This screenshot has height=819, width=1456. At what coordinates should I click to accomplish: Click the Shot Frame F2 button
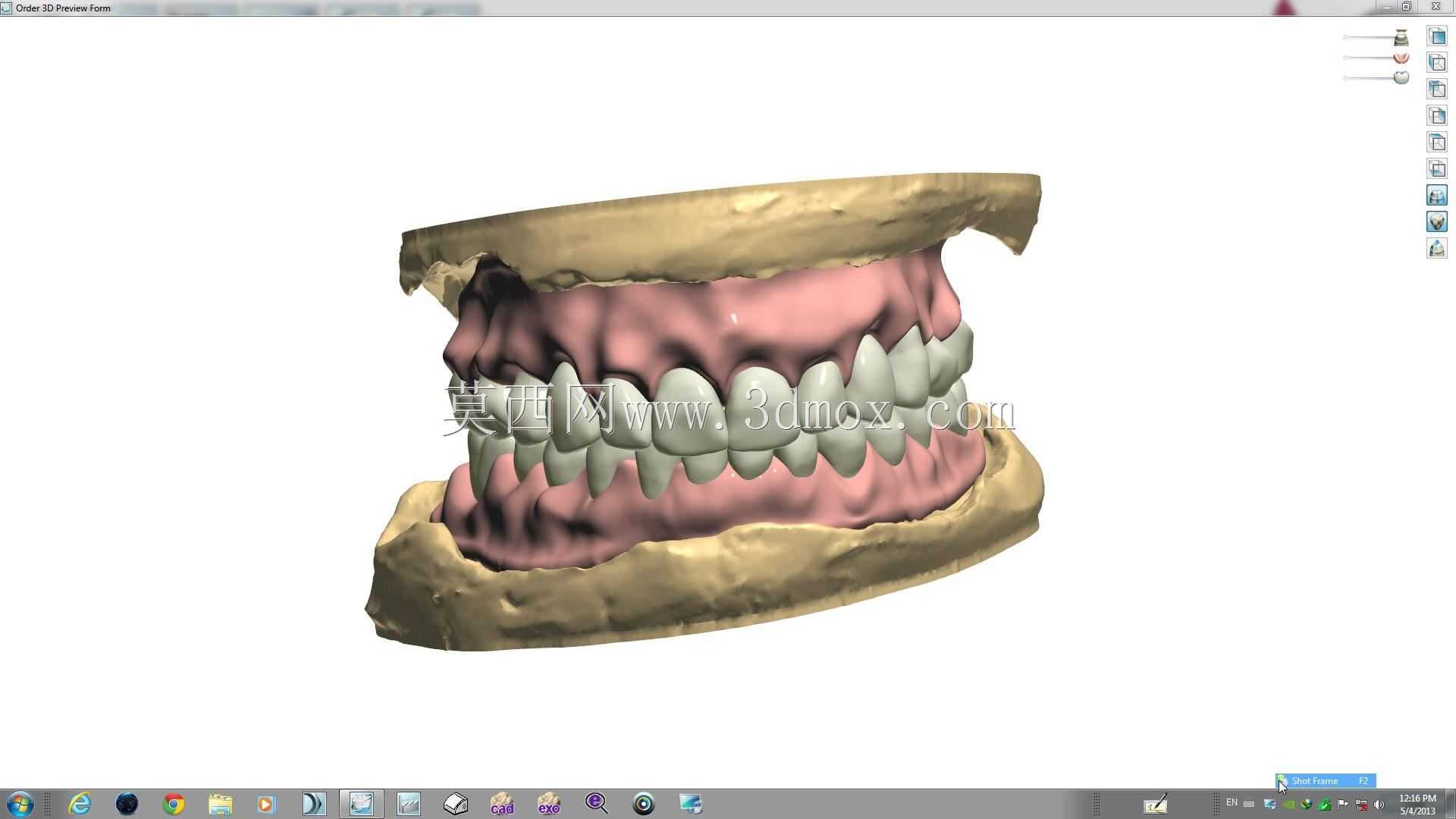coord(1326,780)
